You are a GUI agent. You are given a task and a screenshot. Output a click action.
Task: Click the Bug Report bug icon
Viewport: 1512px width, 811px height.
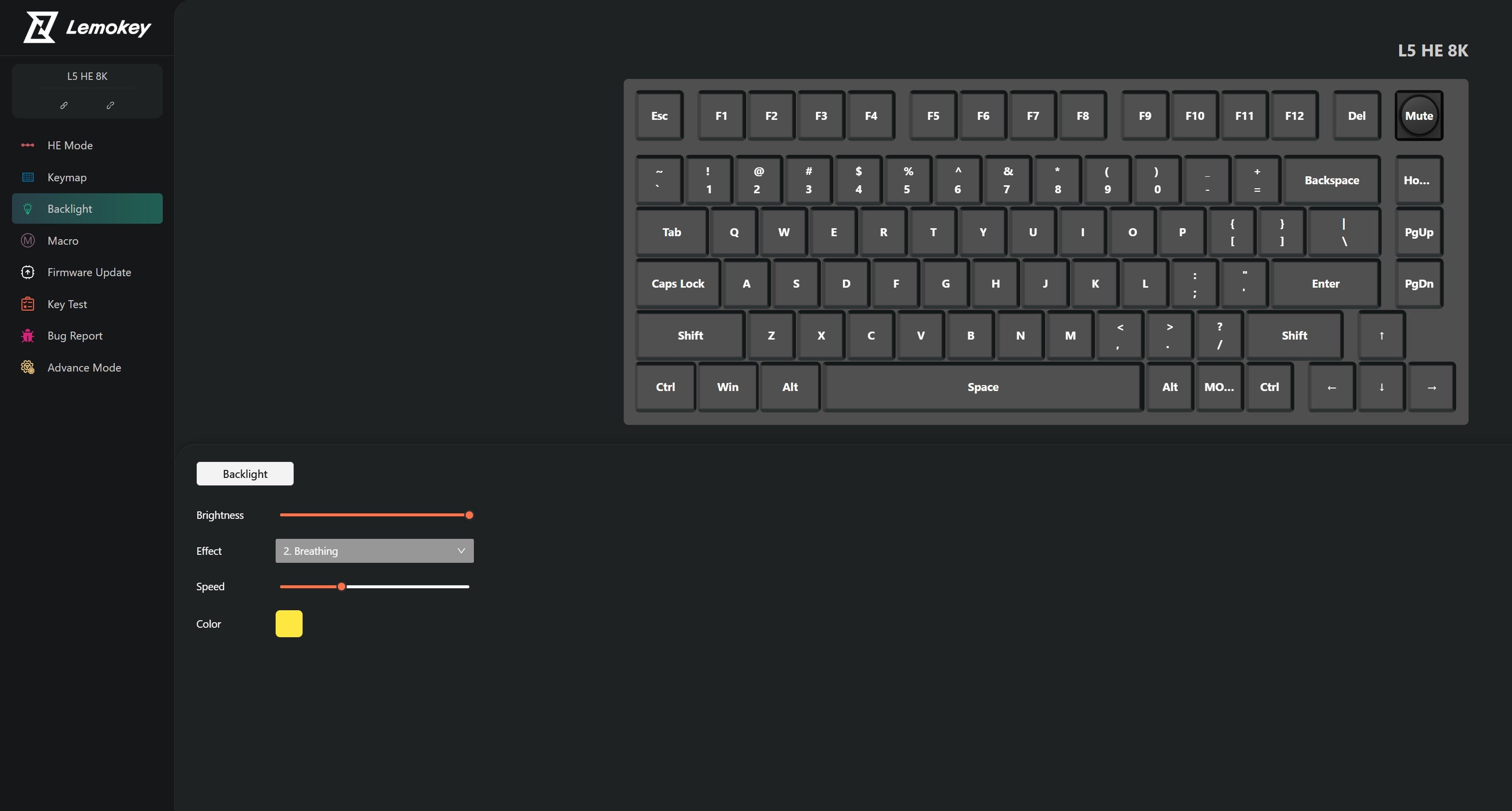(27, 336)
